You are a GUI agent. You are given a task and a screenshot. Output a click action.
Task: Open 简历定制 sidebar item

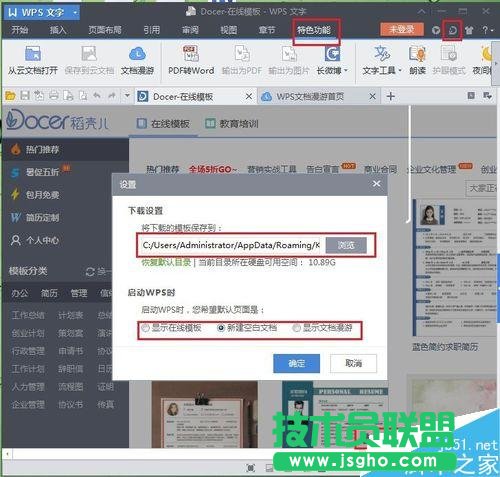(x=35, y=218)
